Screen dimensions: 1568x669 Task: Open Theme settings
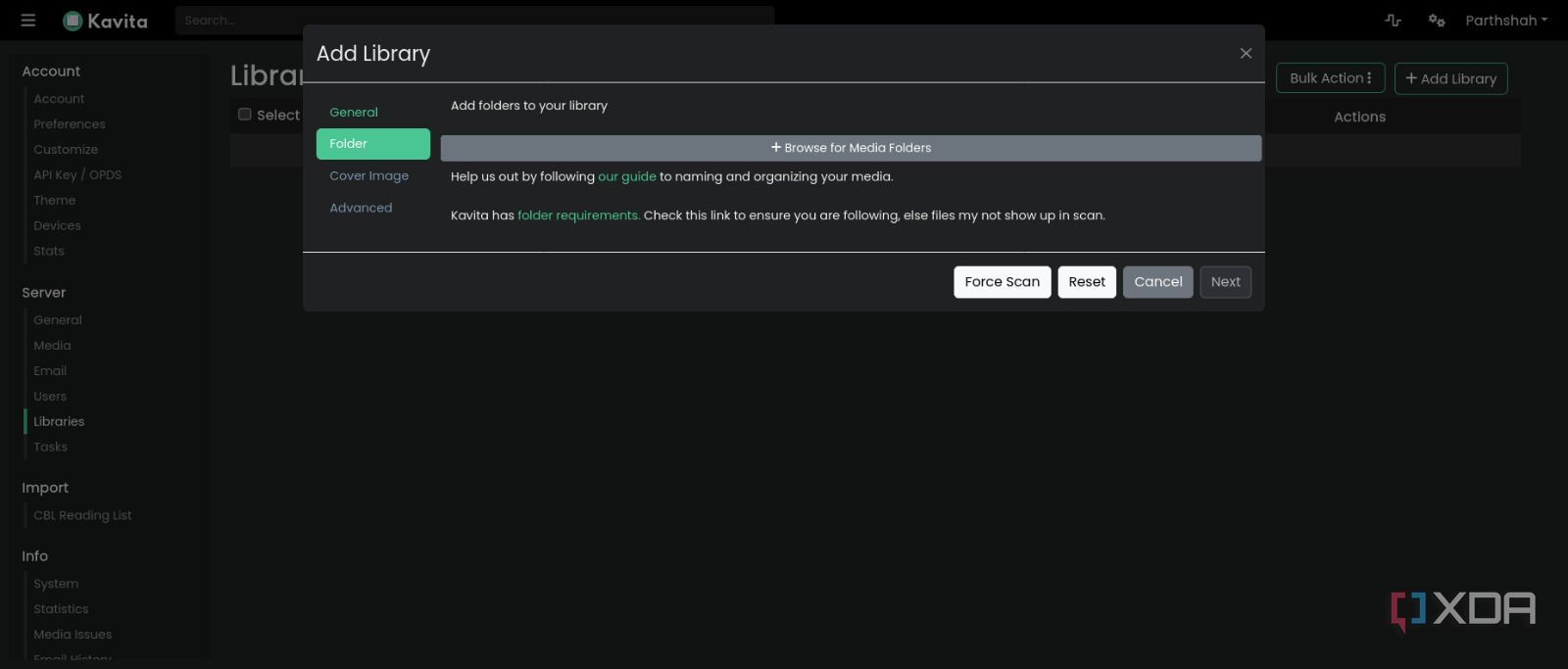[x=55, y=201]
